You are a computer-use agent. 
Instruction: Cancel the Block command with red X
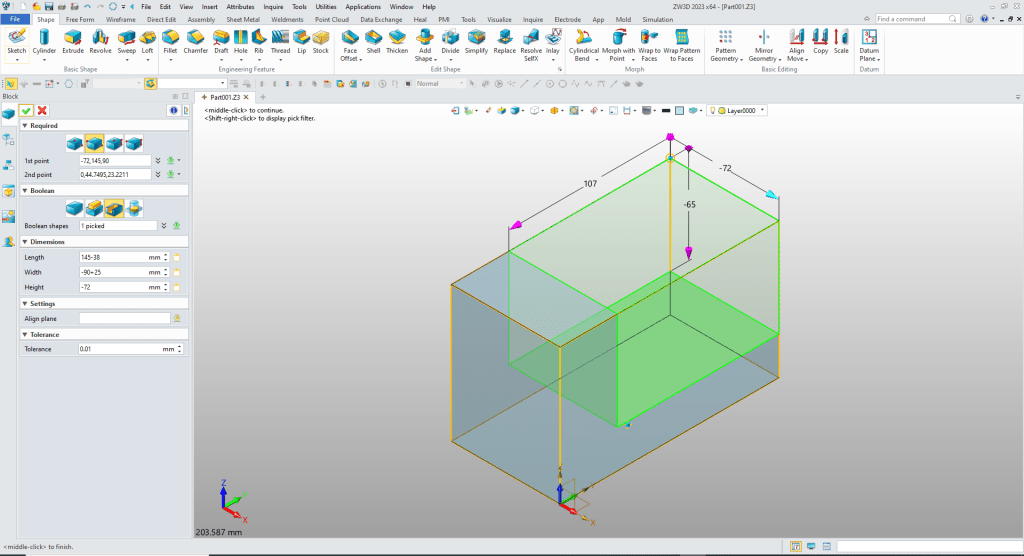[42, 110]
